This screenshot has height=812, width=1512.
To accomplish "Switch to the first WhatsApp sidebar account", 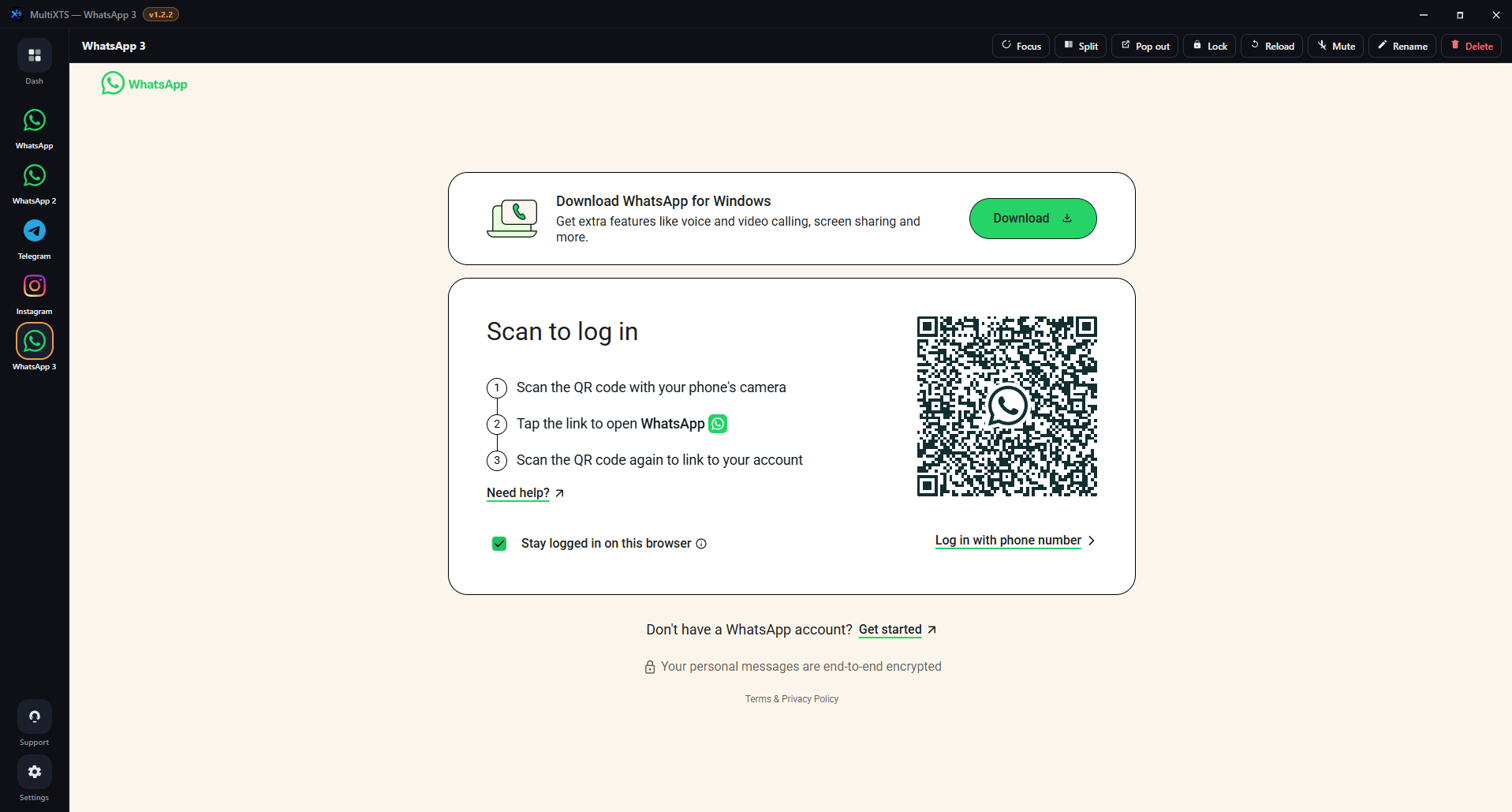I will 35,121.
